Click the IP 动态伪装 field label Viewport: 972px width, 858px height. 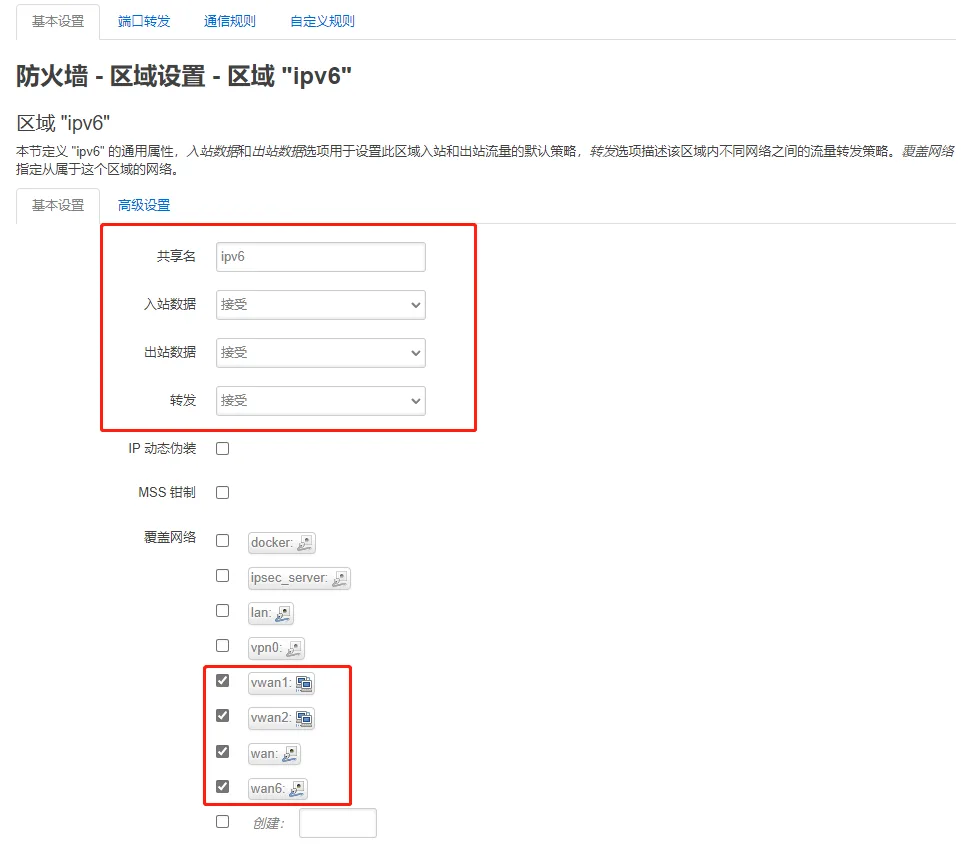coord(162,448)
